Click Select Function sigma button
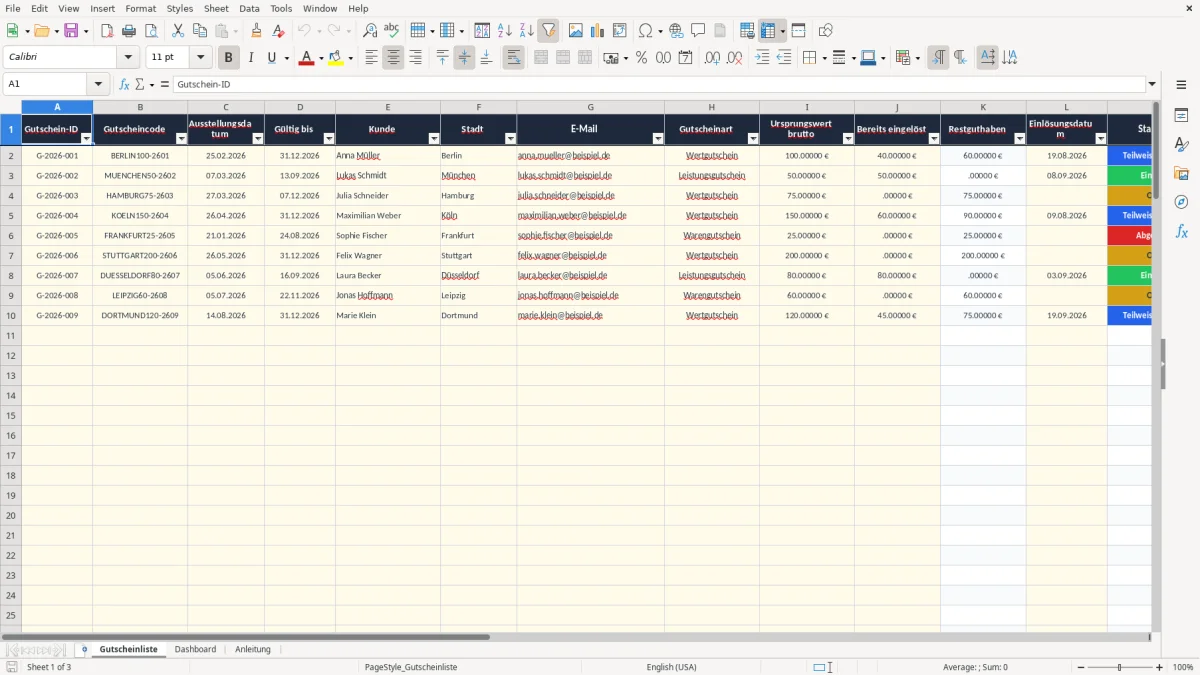Screen dimensions: 1200x675 click(x=139, y=85)
